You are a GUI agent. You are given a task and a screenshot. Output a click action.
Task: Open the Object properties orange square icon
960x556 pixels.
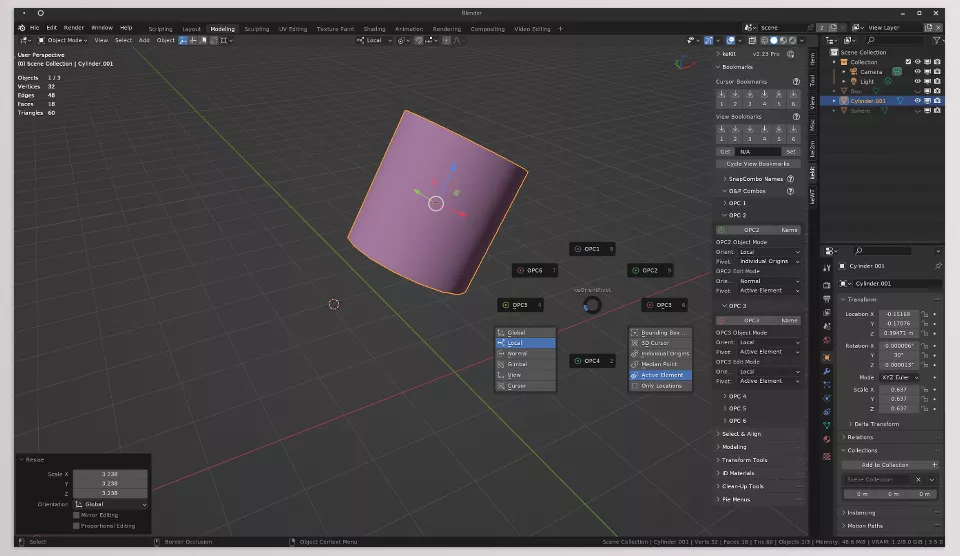[x=827, y=357]
